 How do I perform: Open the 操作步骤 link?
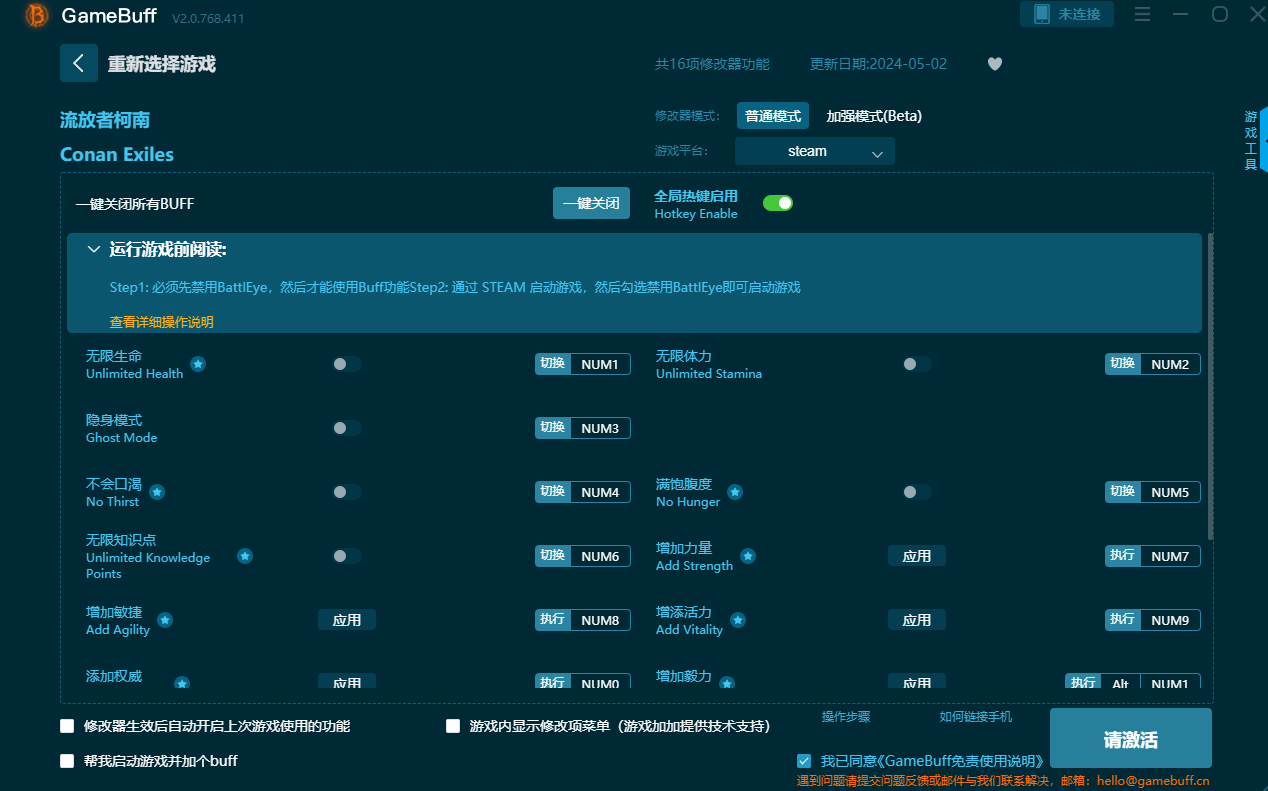(846, 717)
